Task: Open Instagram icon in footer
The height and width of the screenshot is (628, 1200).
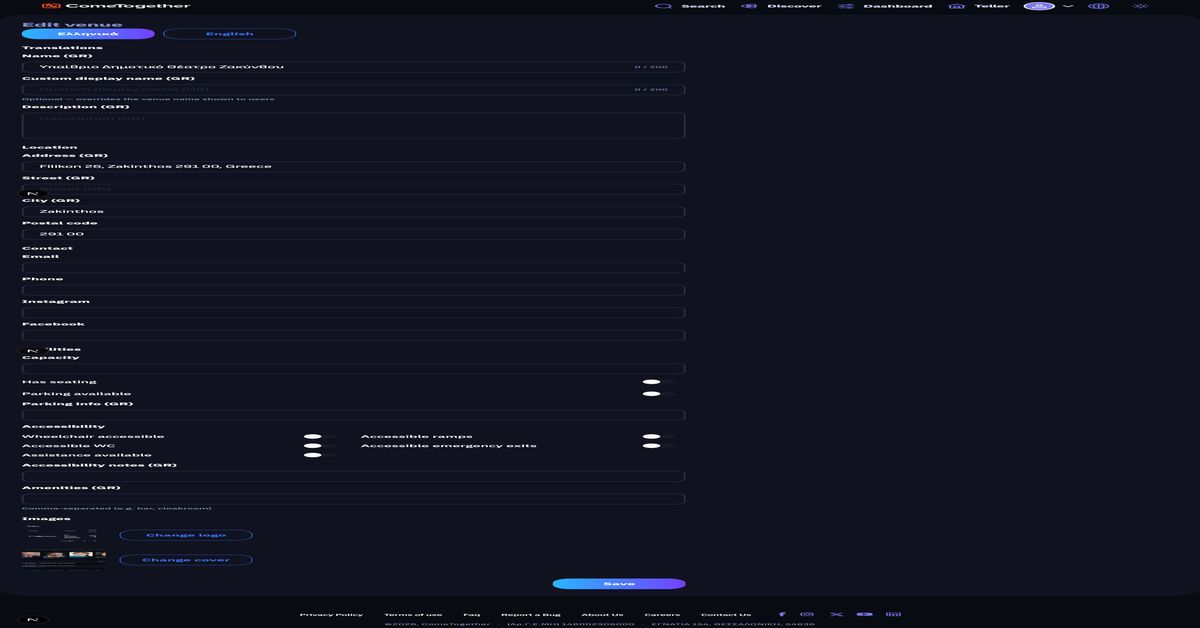Action: pyautogui.click(x=808, y=614)
